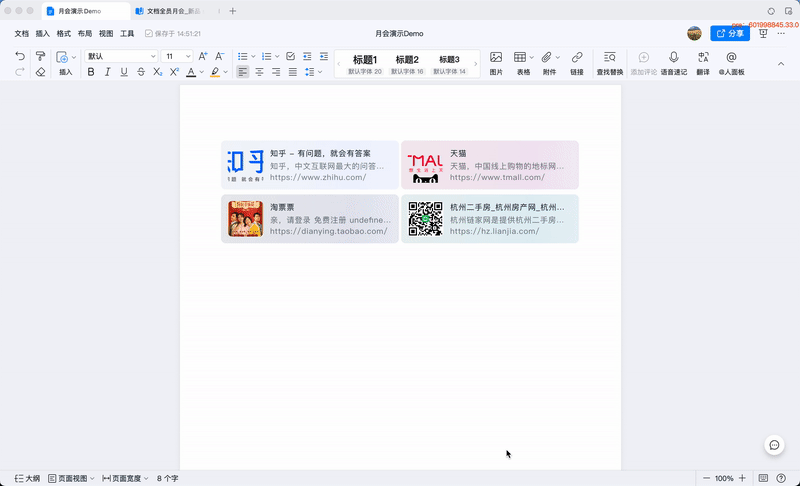The image size is (800, 486).
Task: Start presentation mode icon beside 分享
Action: 763,34
